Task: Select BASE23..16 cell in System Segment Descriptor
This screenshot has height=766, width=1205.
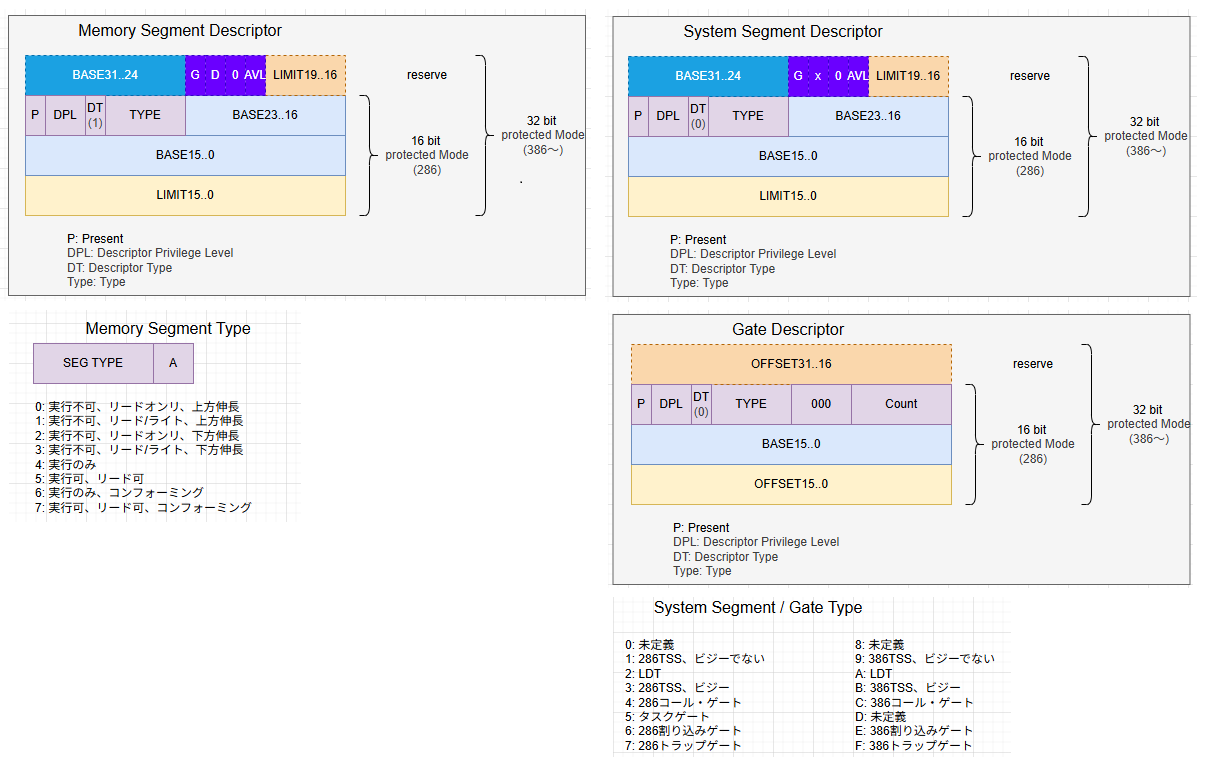Action: (x=868, y=116)
